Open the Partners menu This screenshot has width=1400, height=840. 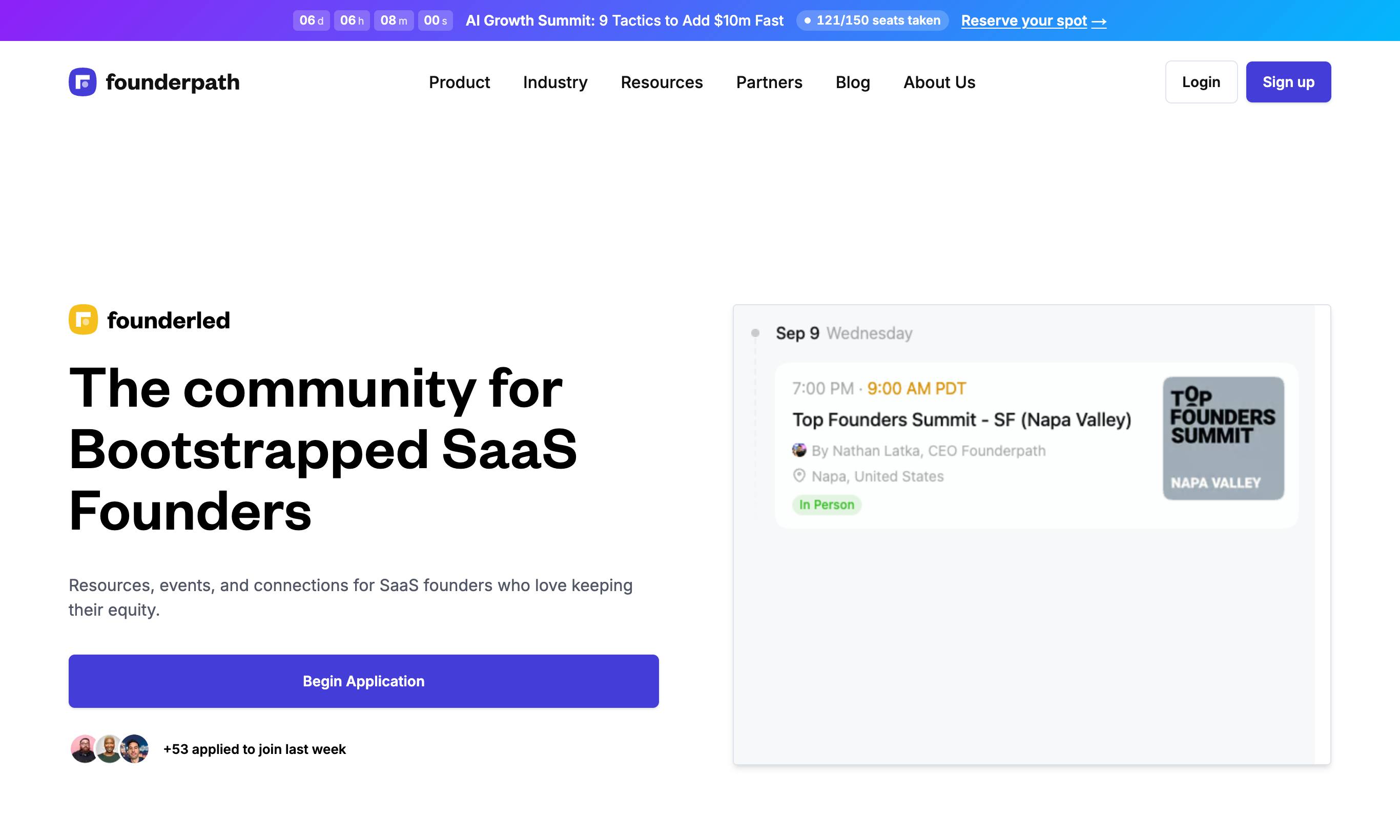coord(769,82)
